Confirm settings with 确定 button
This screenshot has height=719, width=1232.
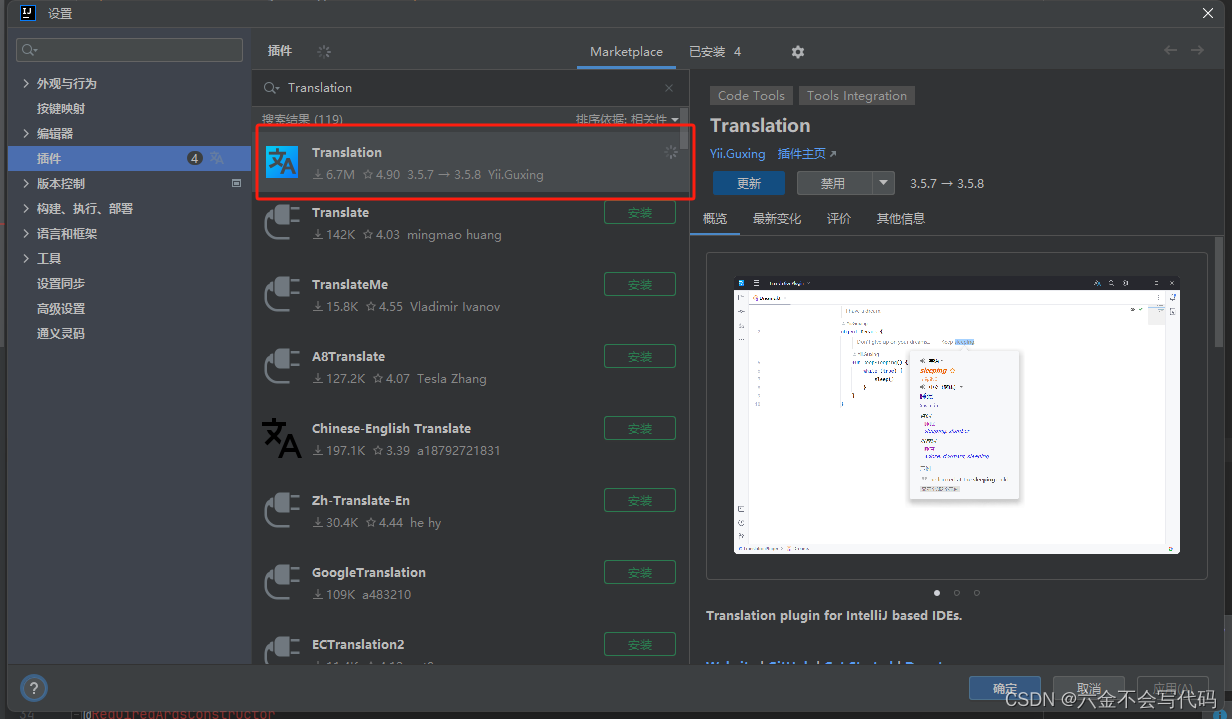[x=1005, y=688]
